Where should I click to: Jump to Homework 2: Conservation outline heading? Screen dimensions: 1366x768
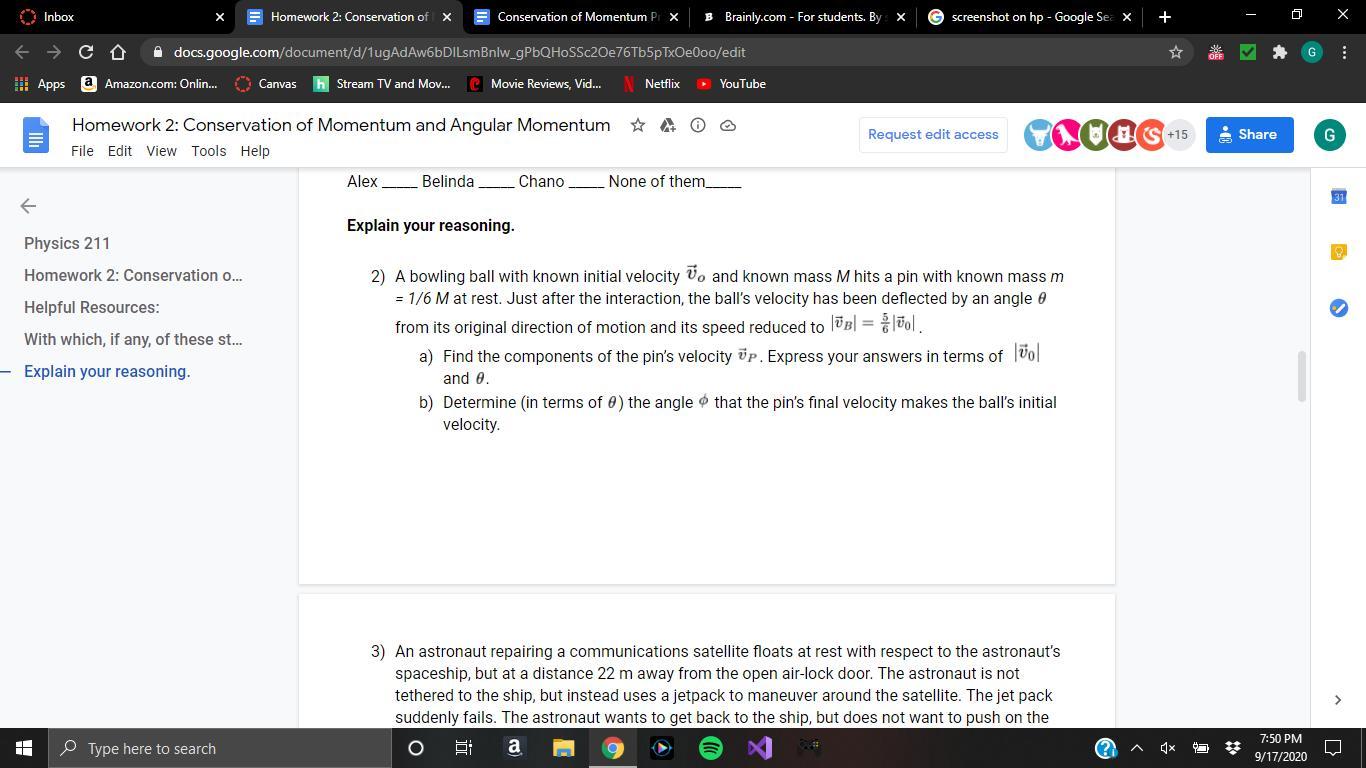click(133, 276)
